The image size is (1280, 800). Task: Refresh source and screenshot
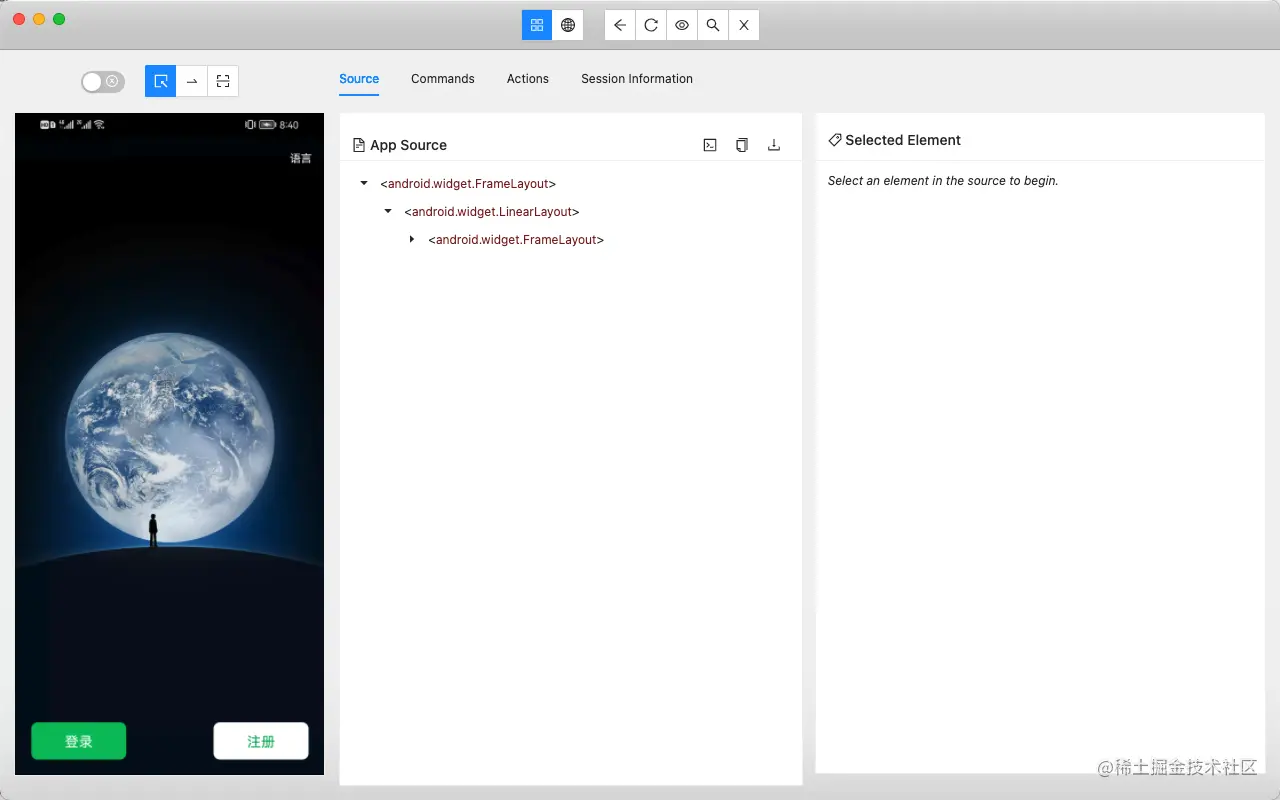point(651,25)
